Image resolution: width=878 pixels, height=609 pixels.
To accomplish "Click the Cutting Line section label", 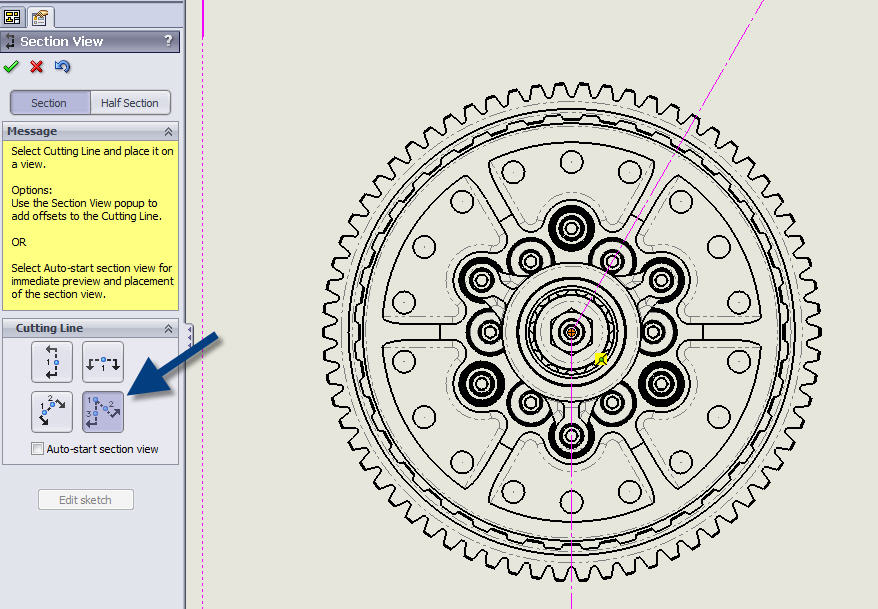I will pos(49,328).
